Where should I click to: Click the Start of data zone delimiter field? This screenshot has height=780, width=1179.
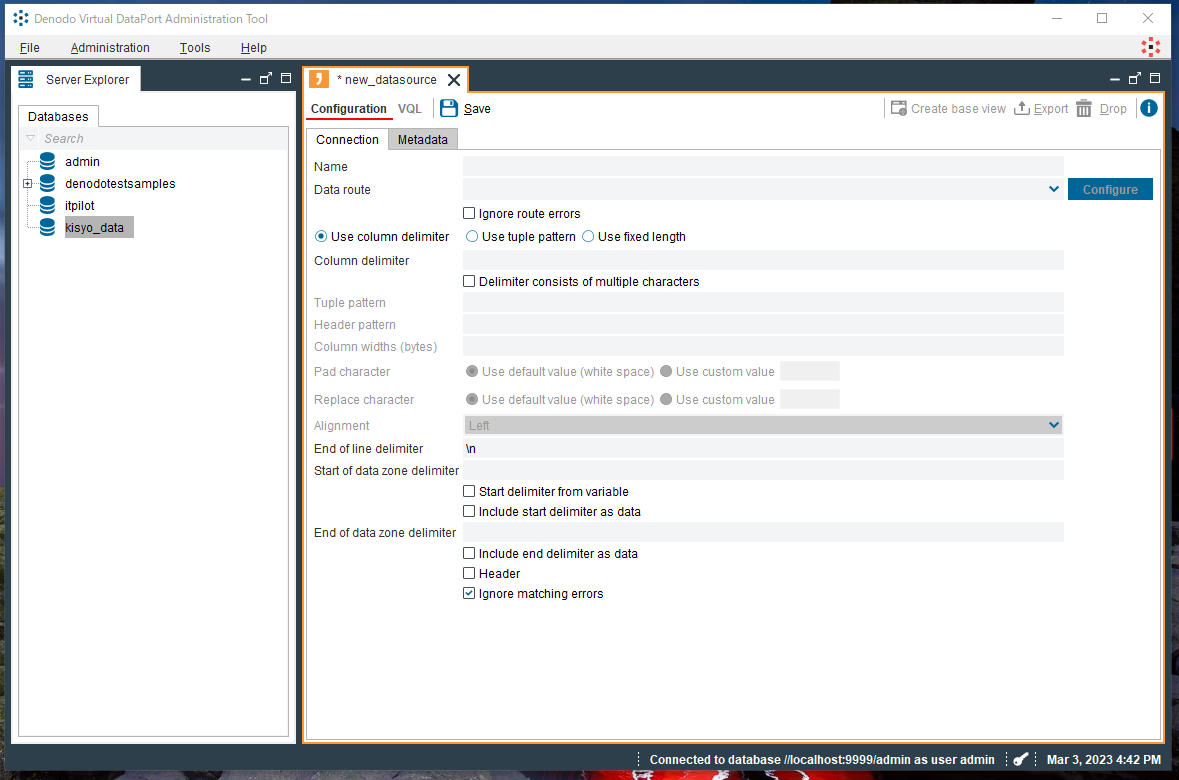(x=763, y=470)
